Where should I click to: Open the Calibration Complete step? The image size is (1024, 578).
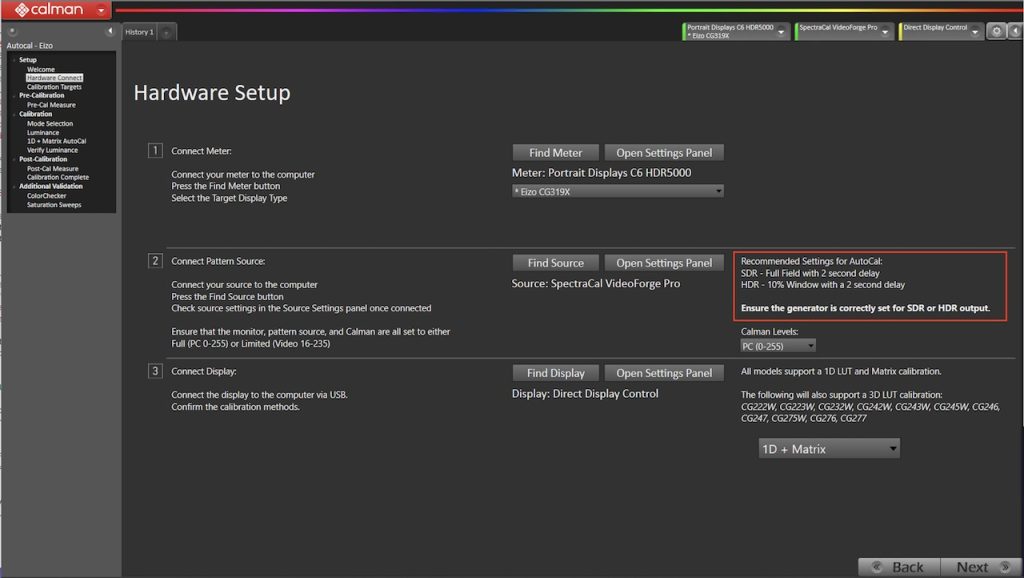(57, 177)
